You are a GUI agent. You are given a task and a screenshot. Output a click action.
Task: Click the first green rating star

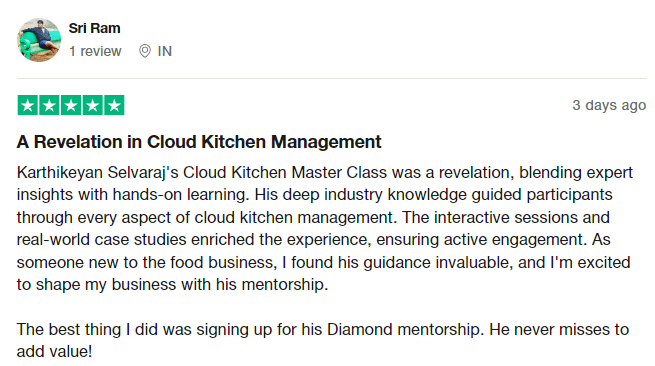28,105
